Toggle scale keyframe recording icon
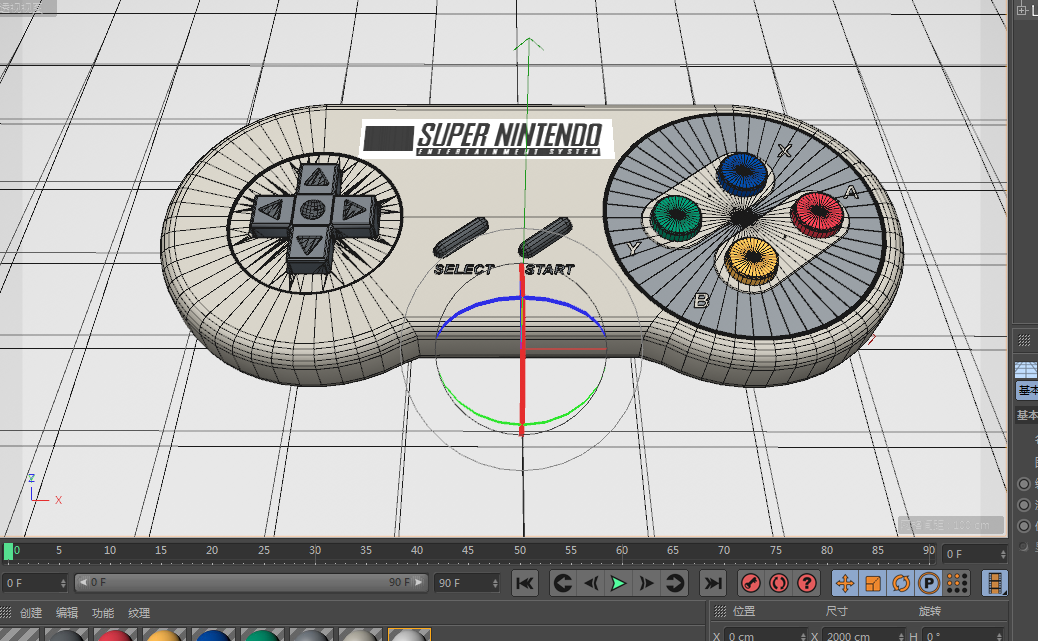Image resolution: width=1038 pixels, height=641 pixels. pyautogui.click(x=872, y=583)
